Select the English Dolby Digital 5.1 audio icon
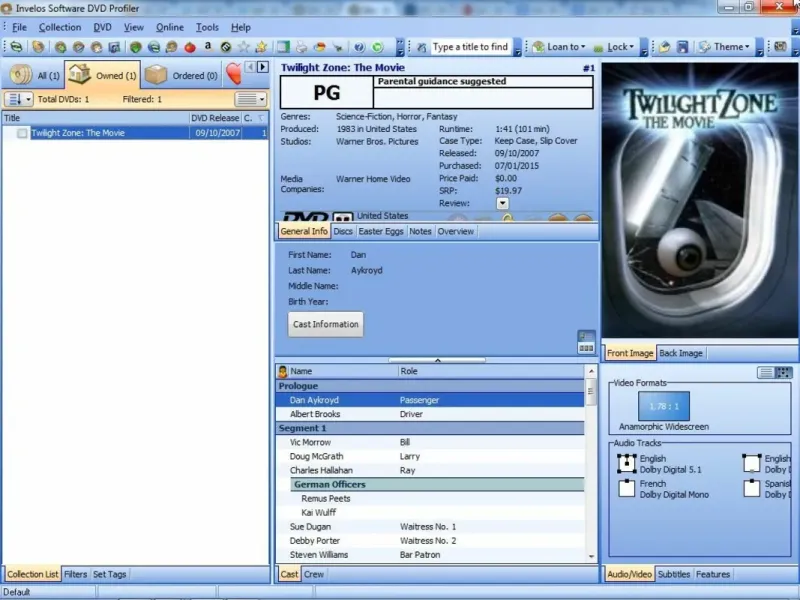800x600 pixels. click(x=627, y=464)
